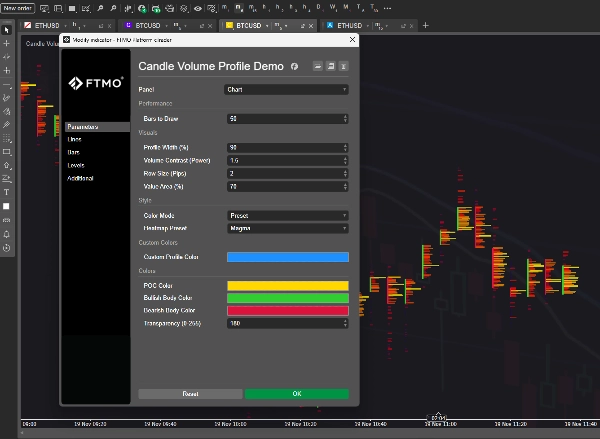This screenshot has height=439, width=600.
Task: Click the Bars to Draw stepper arrows
Action: 345,119
